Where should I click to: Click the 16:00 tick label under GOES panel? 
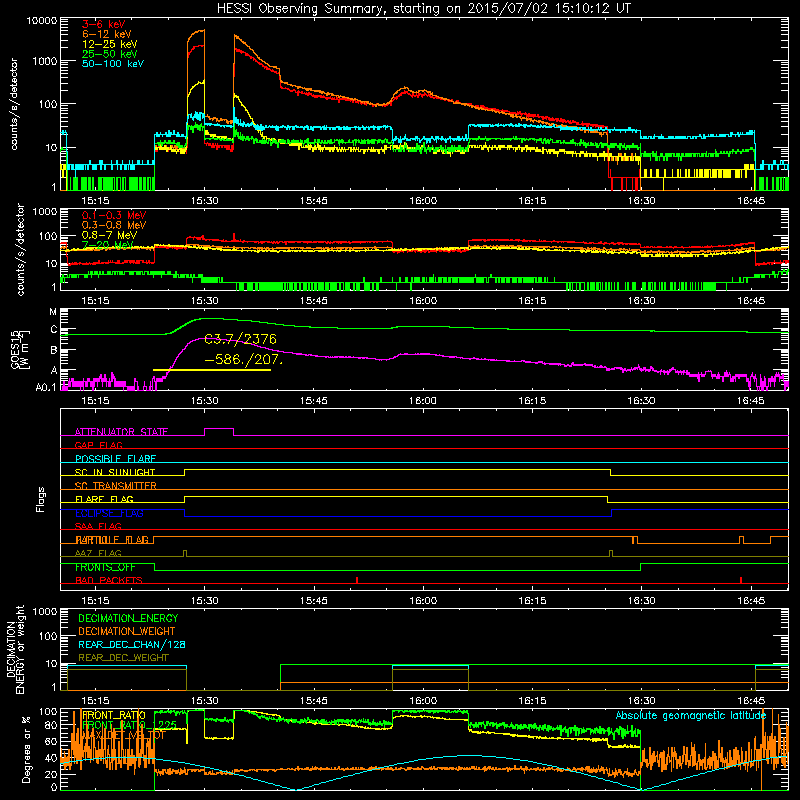tap(423, 401)
